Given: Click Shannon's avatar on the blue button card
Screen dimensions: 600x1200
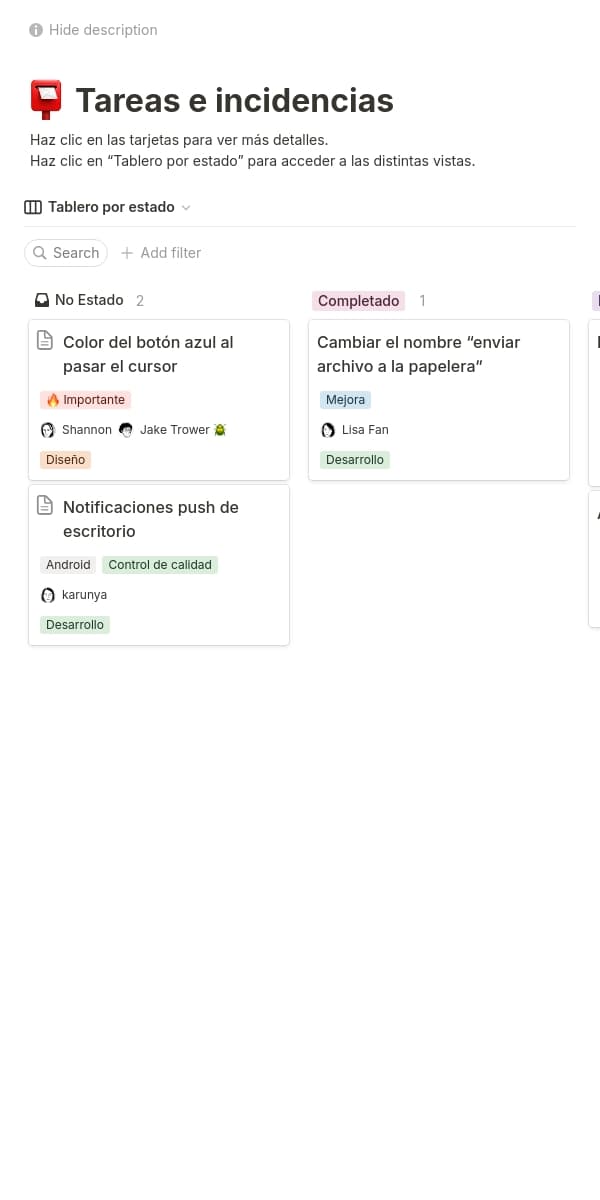Looking at the screenshot, I should [x=47, y=429].
